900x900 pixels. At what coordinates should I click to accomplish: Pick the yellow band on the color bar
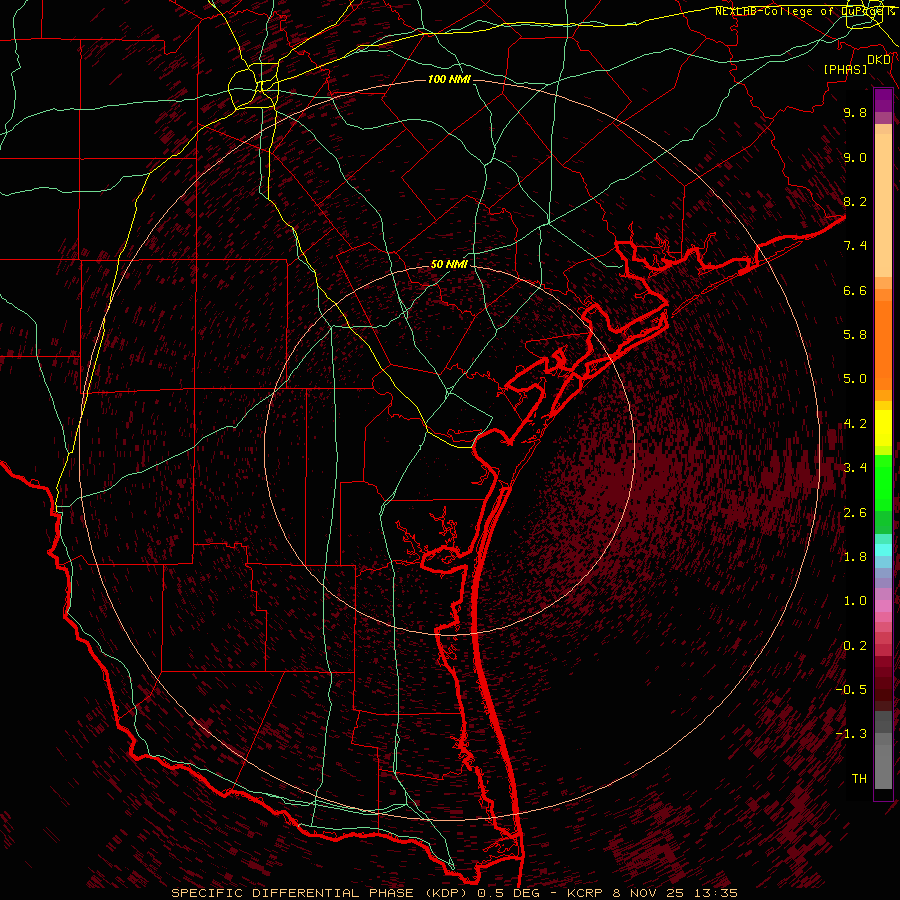tap(883, 428)
